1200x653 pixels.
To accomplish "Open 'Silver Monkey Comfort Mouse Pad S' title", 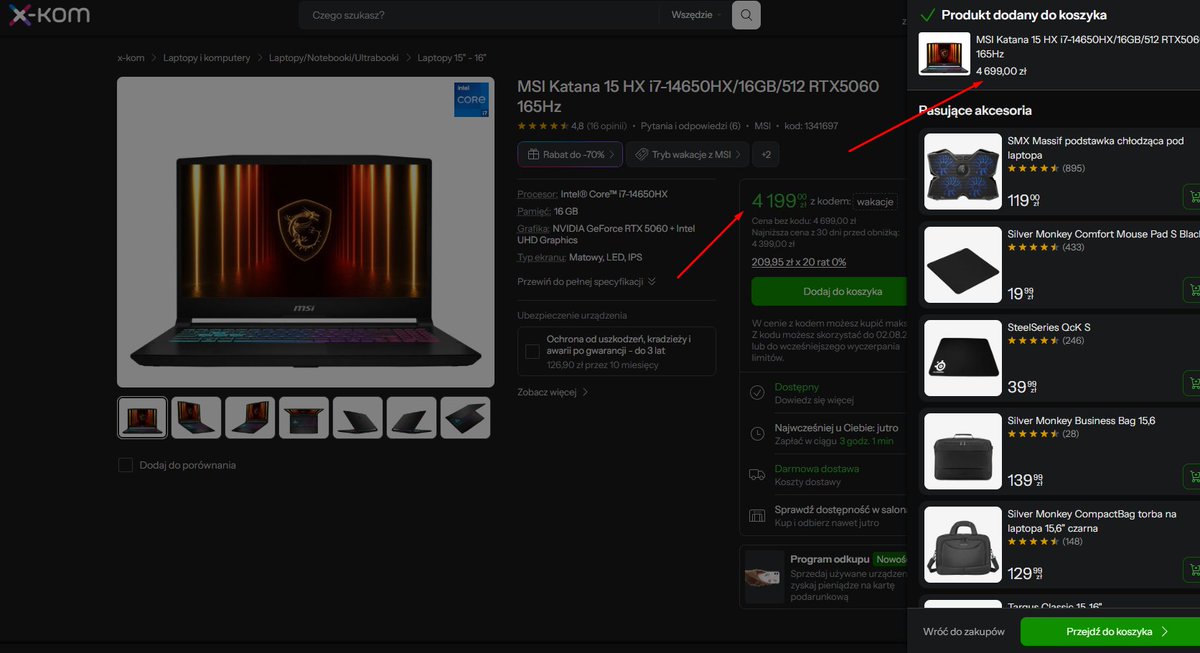I will [1103, 234].
